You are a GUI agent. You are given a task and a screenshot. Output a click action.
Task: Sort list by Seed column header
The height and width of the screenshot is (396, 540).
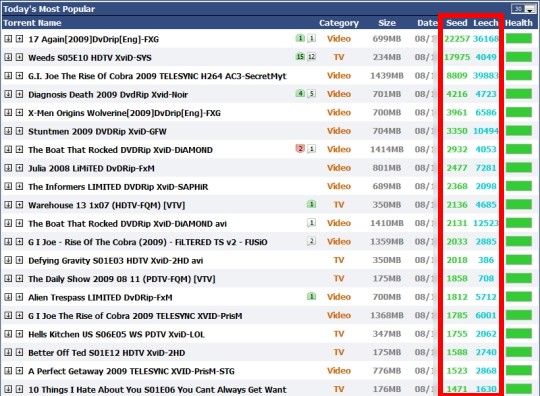(457, 23)
